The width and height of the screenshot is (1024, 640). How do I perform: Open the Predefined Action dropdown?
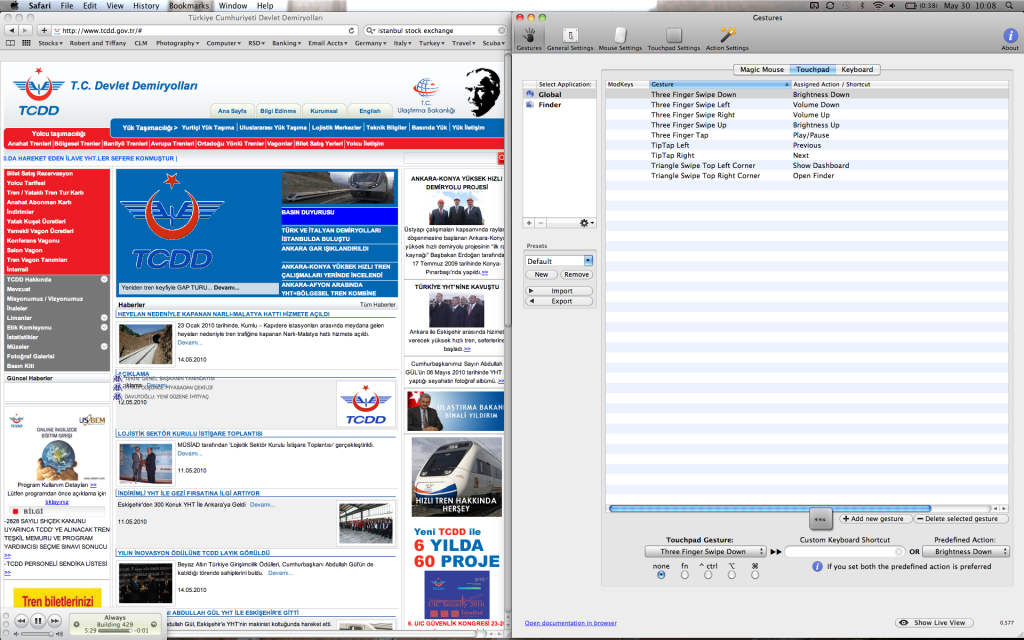pos(965,552)
